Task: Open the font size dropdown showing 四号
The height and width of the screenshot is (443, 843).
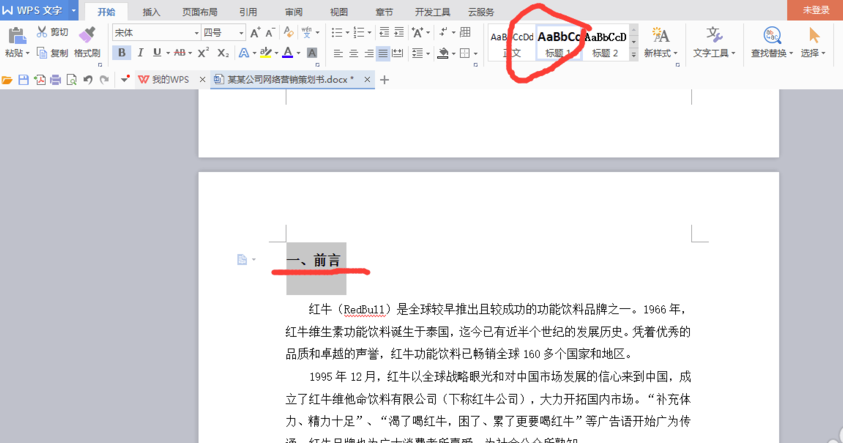Action: coord(224,33)
